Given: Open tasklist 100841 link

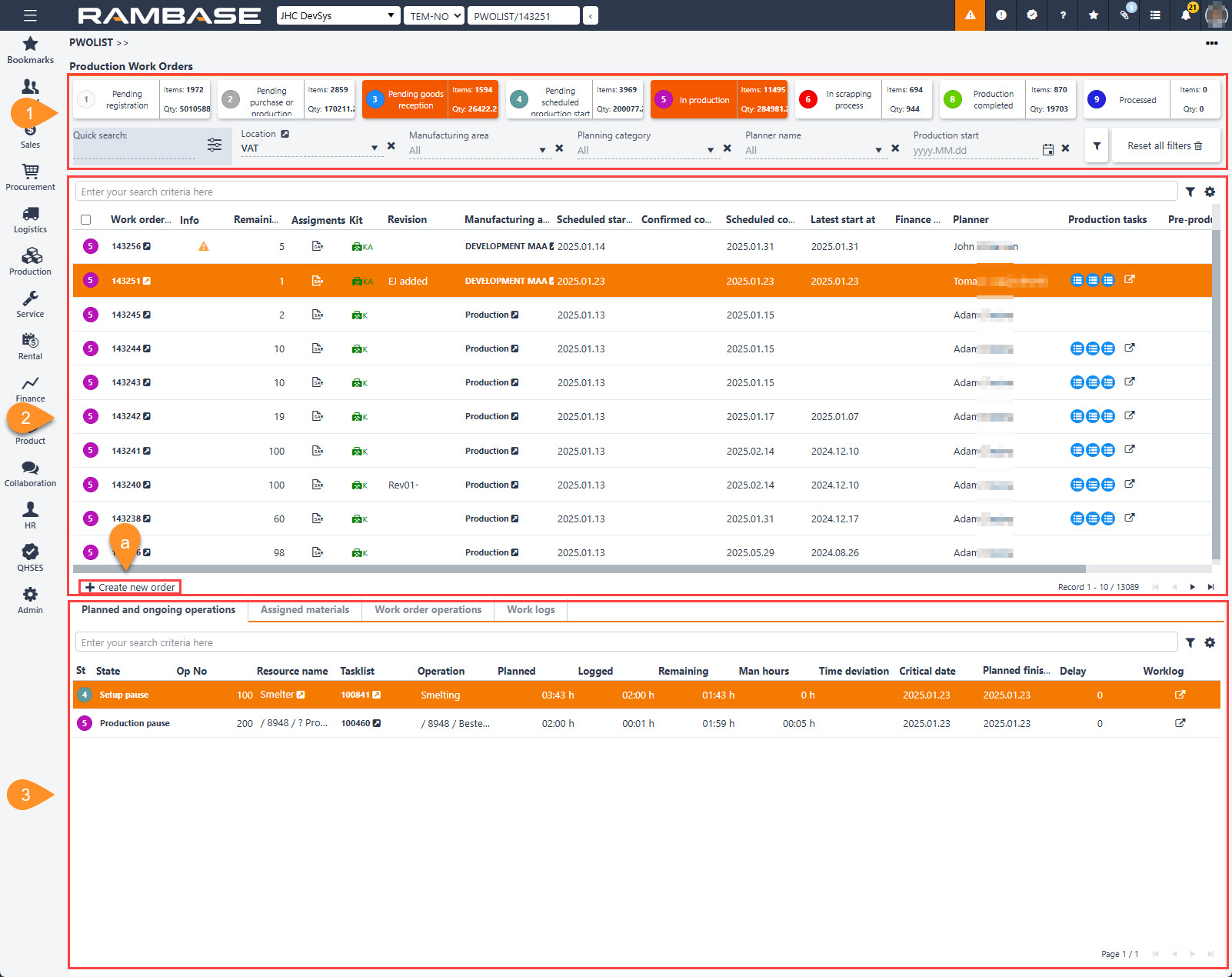Looking at the screenshot, I should coord(361,695).
